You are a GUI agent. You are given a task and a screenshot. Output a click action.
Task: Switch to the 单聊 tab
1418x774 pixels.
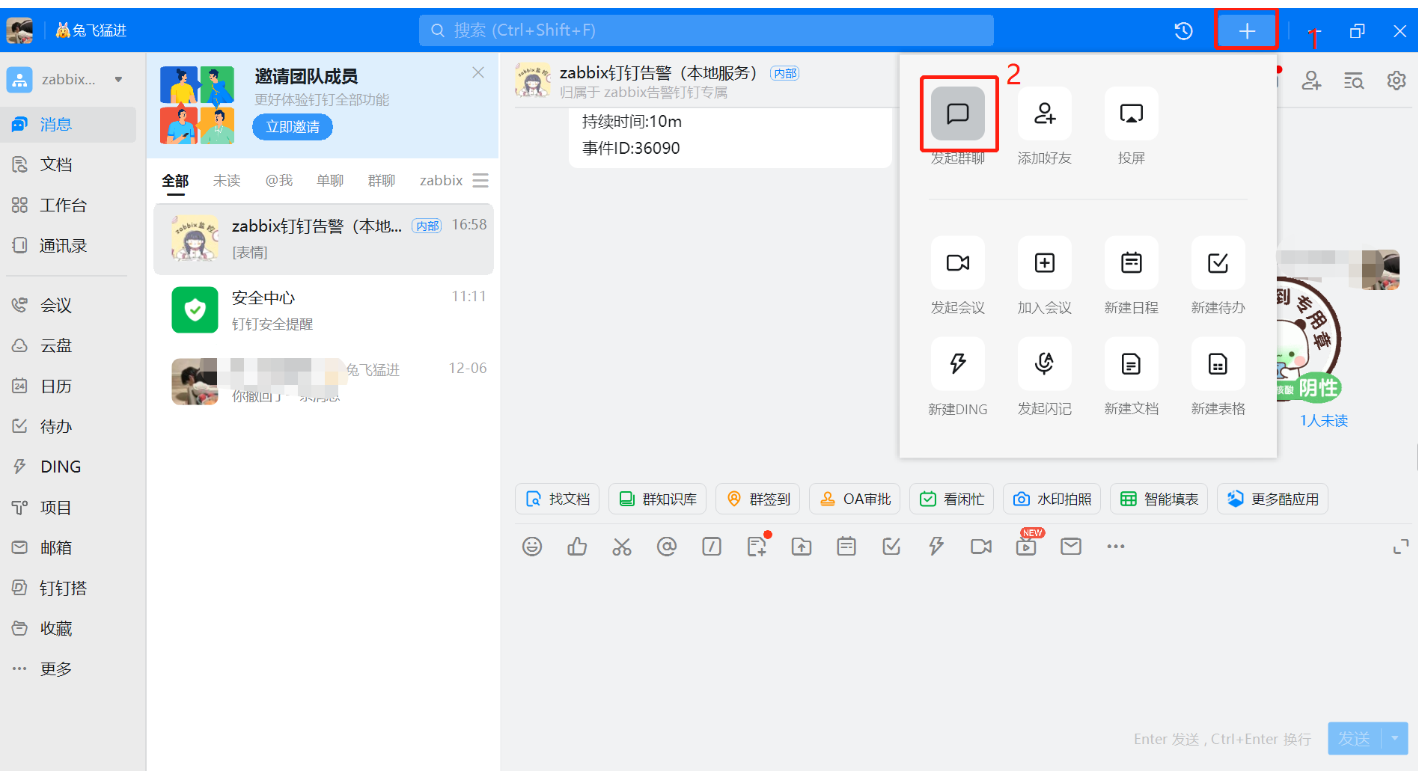coord(330,180)
